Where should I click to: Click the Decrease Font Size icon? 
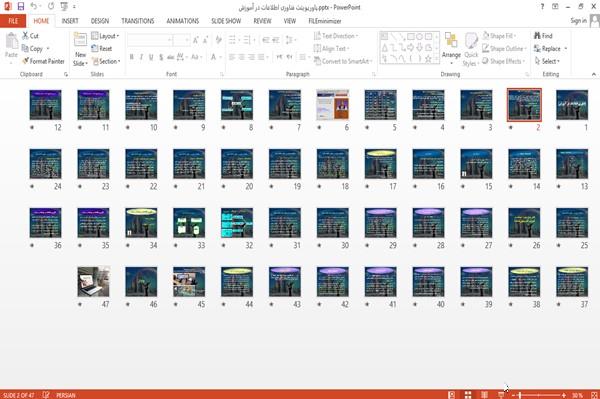tap(206, 40)
